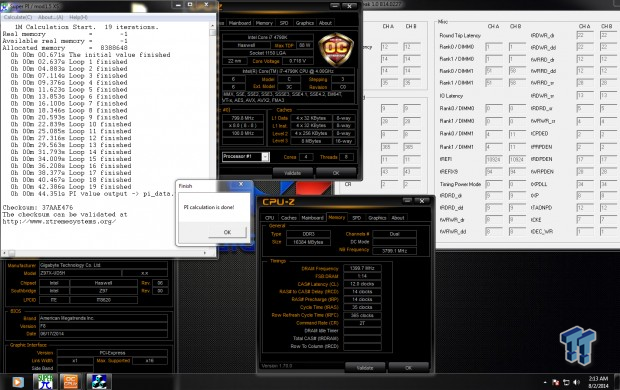The image size is (620, 390).
Task: Open the About...(A) menu in Super PI
Action: (51, 17)
